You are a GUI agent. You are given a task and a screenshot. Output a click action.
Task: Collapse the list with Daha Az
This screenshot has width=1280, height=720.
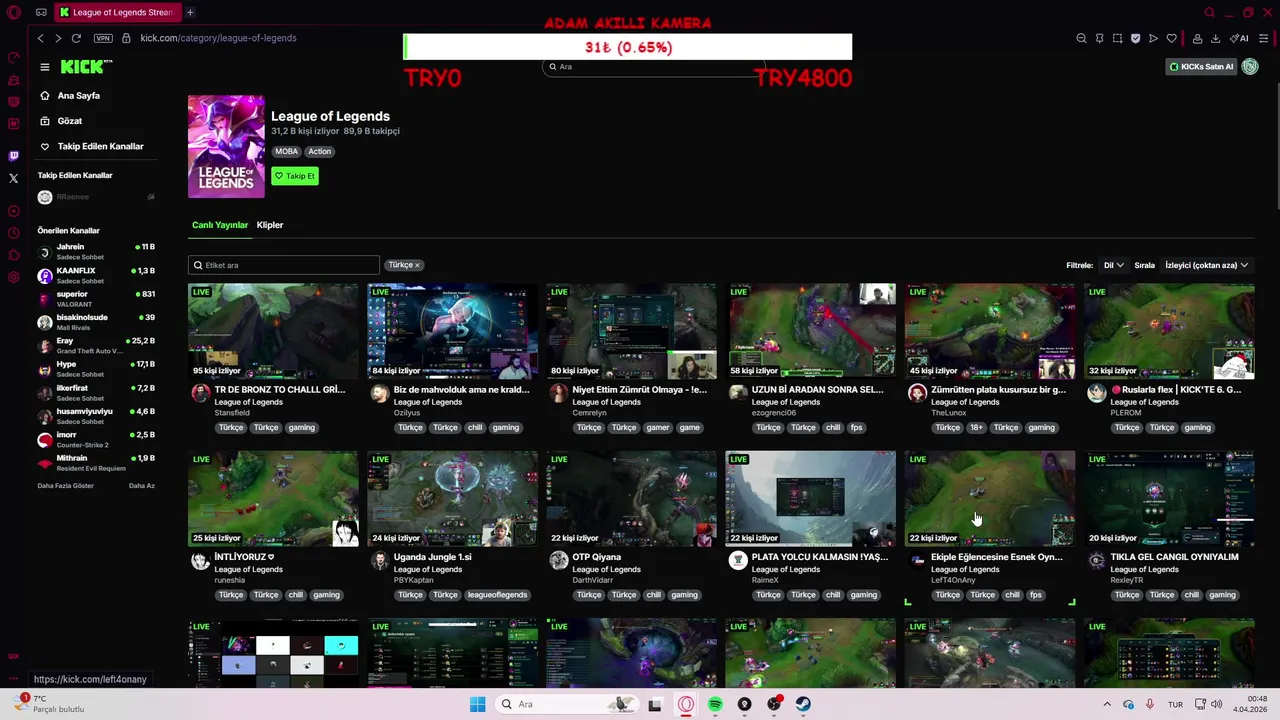(x=142, y=486)
